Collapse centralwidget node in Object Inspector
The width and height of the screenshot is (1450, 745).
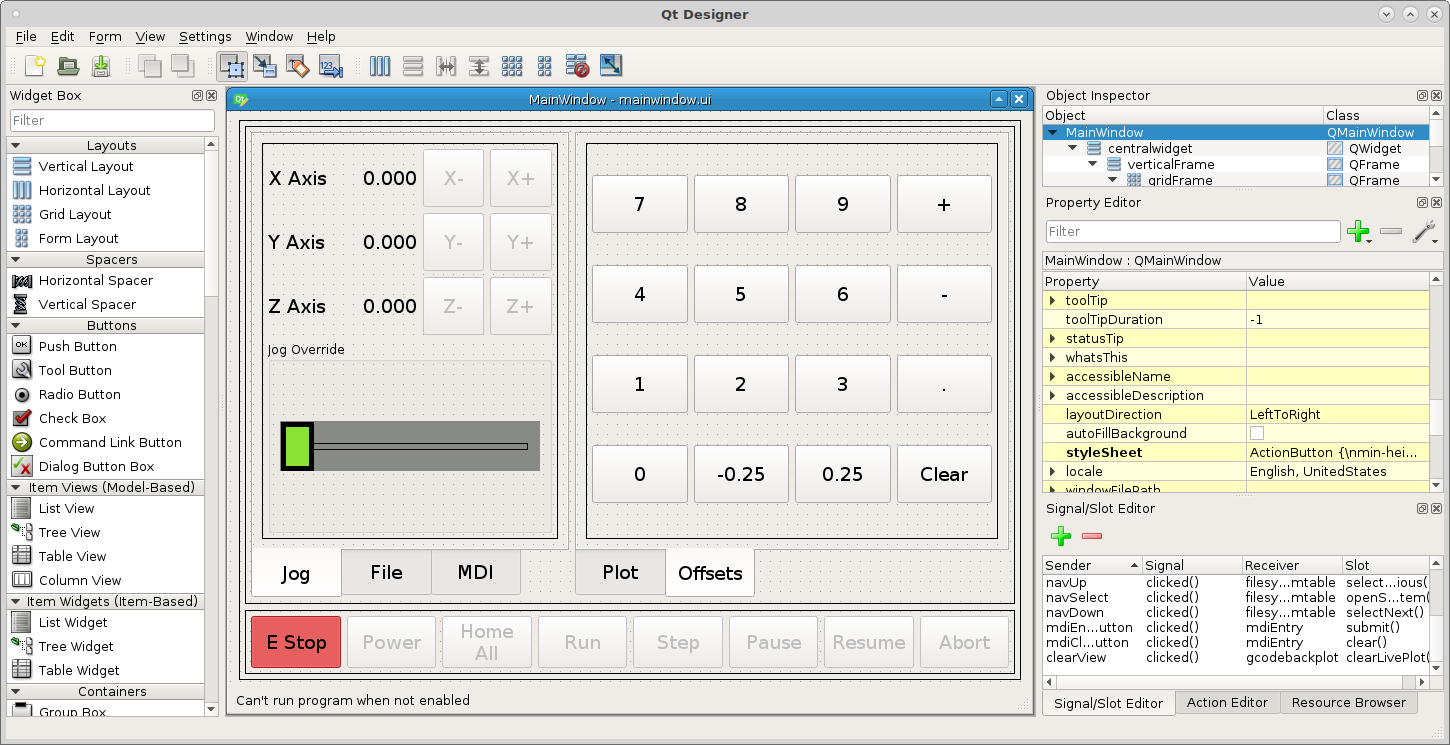point(1073,148)
